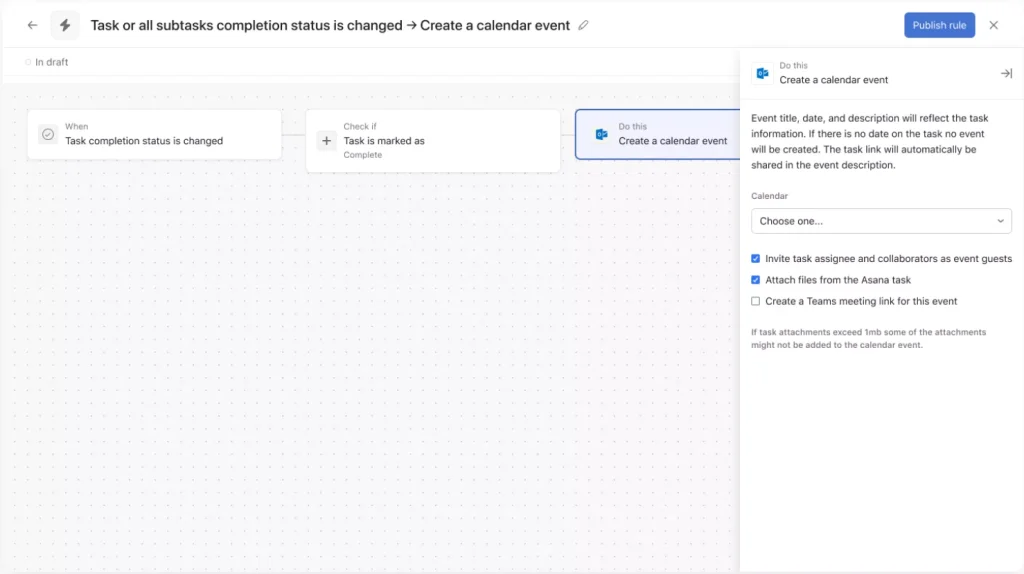This screenshot has height=574, width=1024.
Task: Click the Outlook icon on Do this card
Action: [x=601, y=135]
